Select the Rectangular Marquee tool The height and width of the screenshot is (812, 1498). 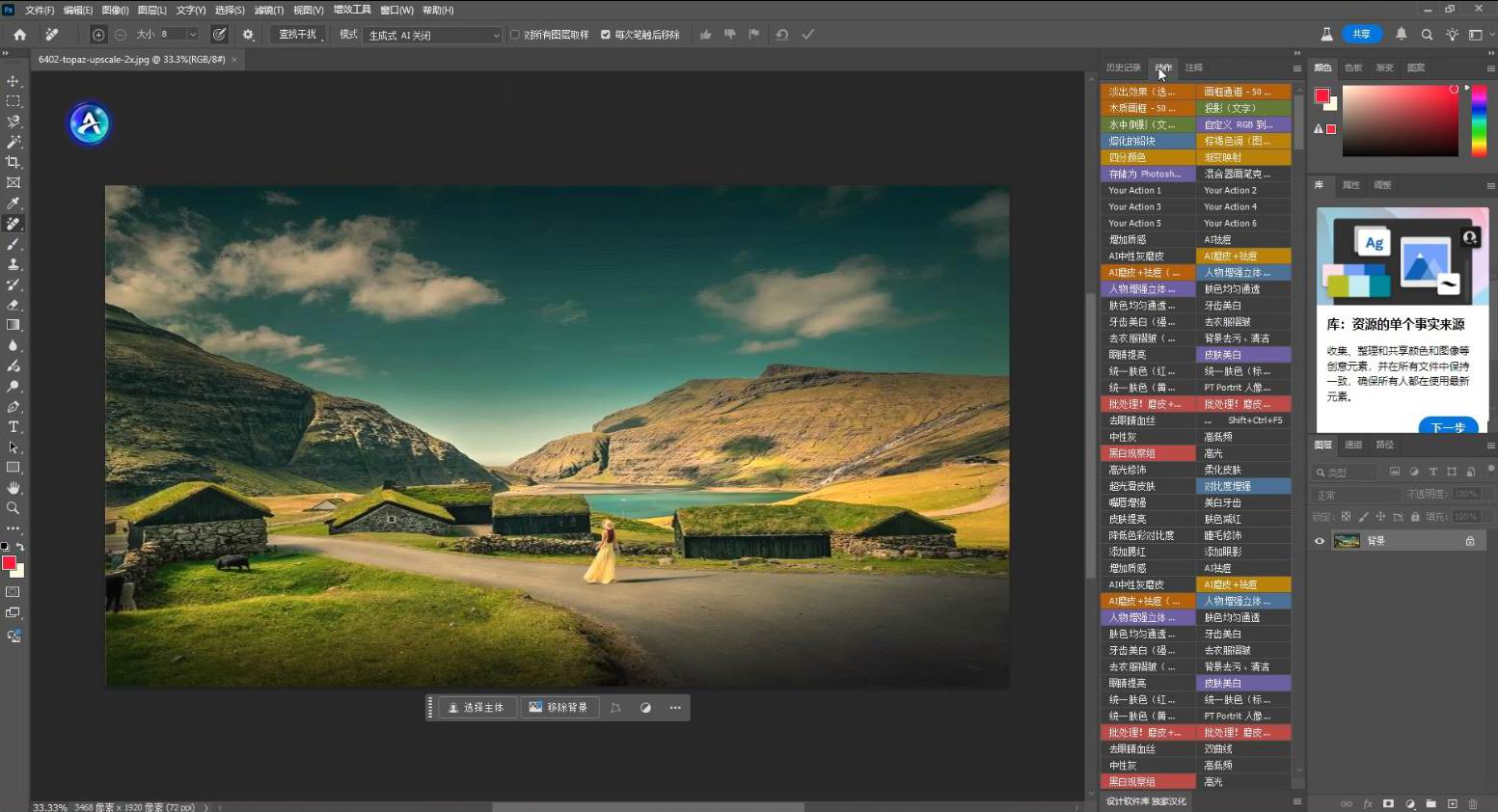14,101
